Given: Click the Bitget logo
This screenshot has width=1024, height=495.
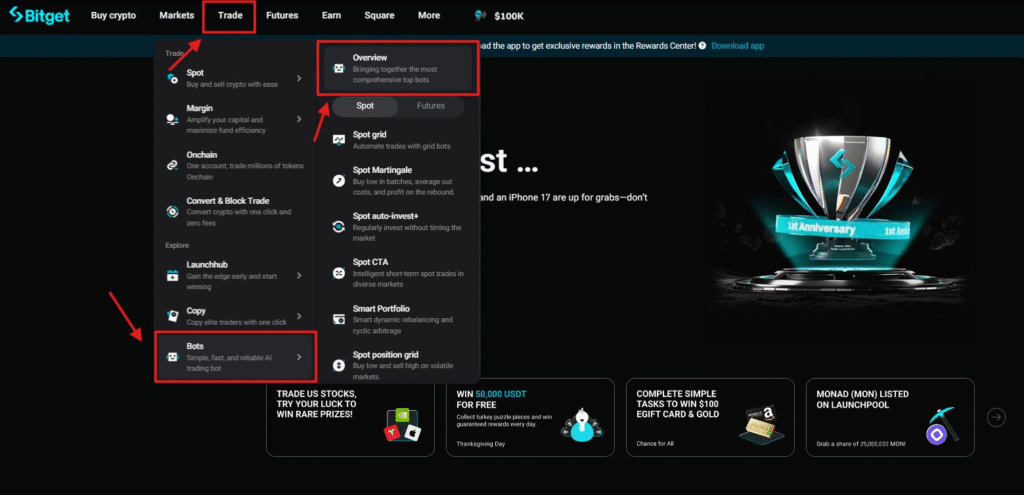Looking at the screenshot, I should click(40, 16).
